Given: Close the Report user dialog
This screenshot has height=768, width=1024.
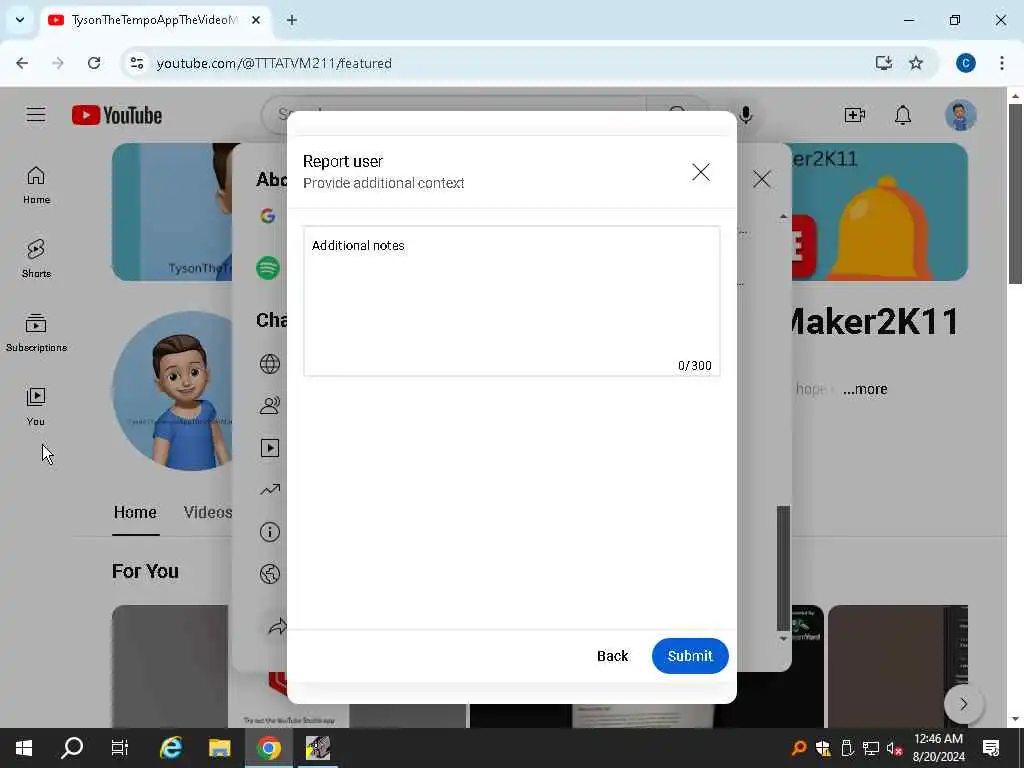Looking at the screenshot, I should 701,172.
